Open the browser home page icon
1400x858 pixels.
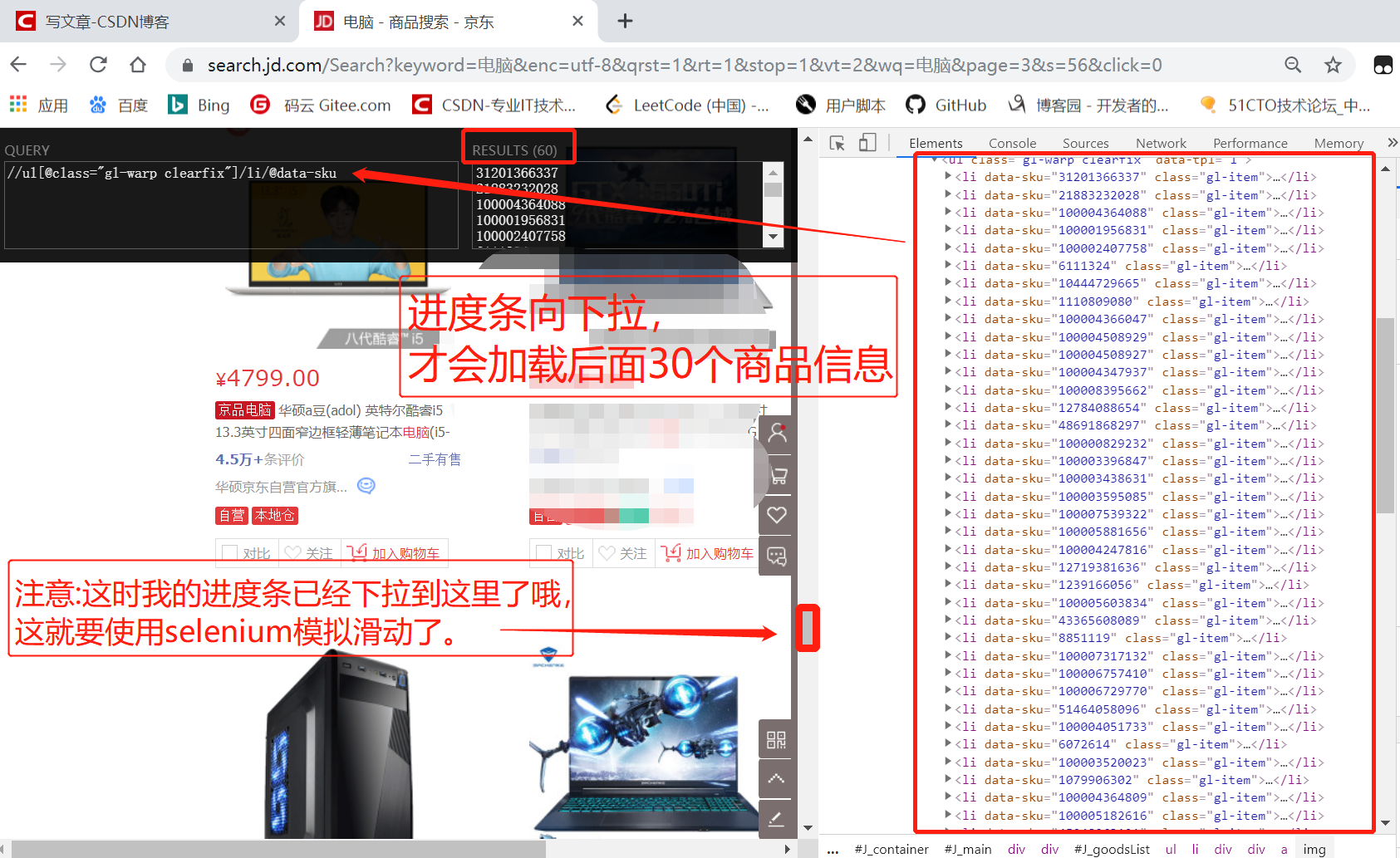point(138,65)
